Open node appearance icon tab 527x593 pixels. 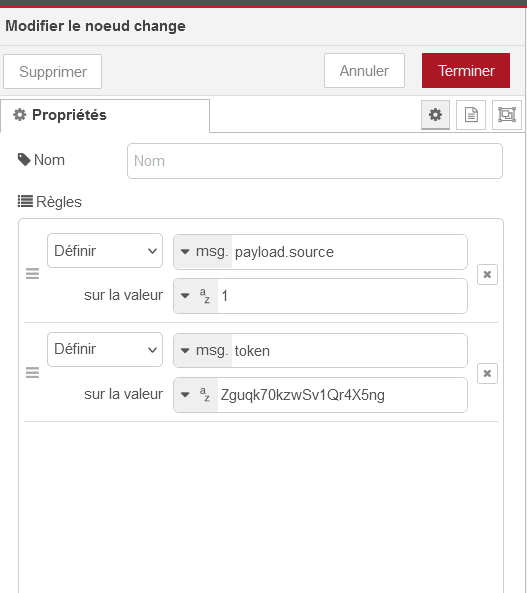507,115
